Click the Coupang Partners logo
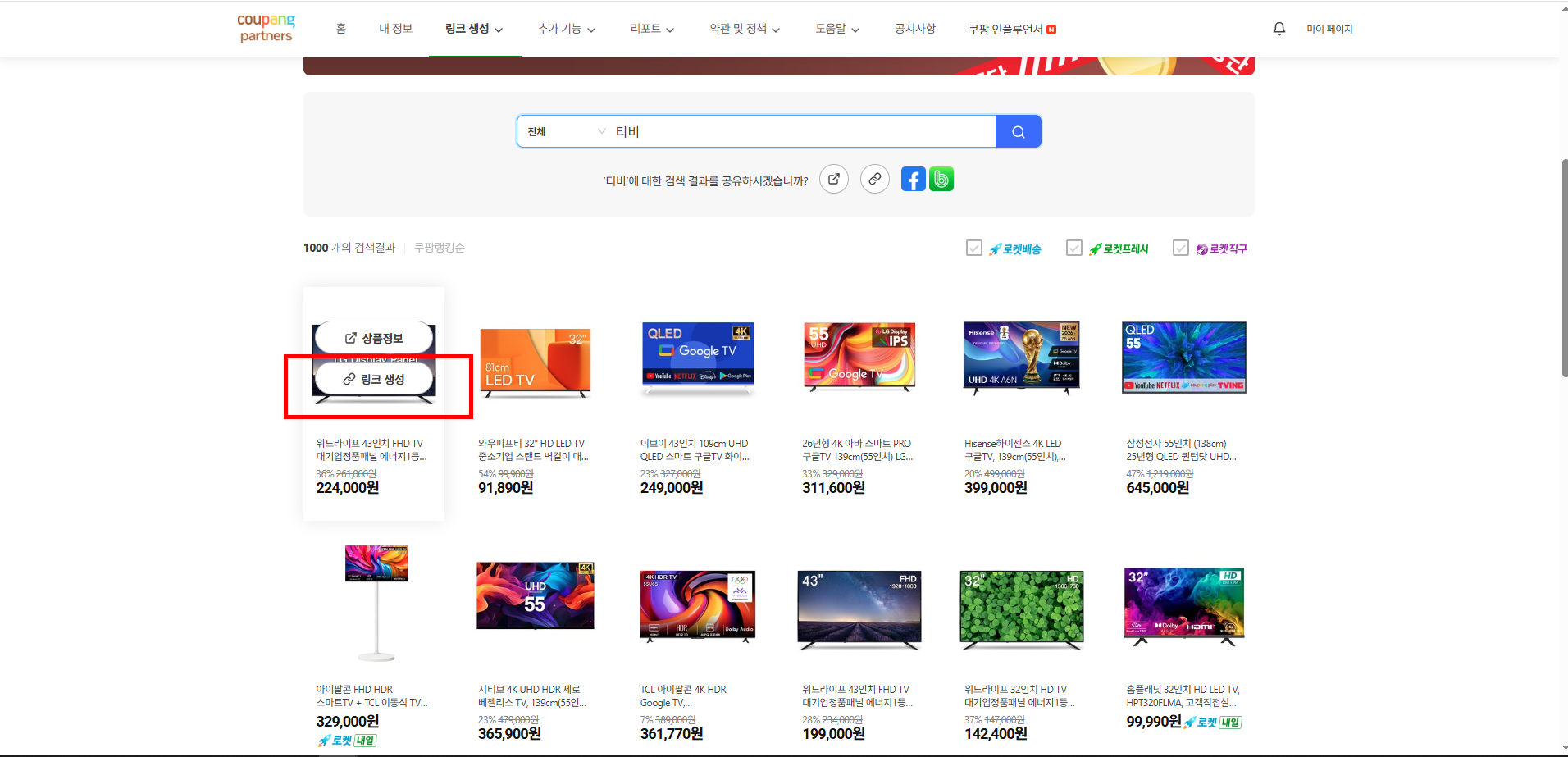 pyautogui.click(x=266, y=28)
